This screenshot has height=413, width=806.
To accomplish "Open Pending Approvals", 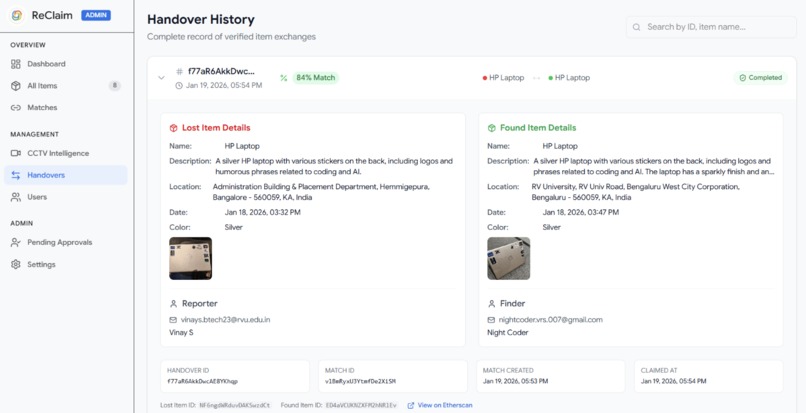I will (65, 242).
